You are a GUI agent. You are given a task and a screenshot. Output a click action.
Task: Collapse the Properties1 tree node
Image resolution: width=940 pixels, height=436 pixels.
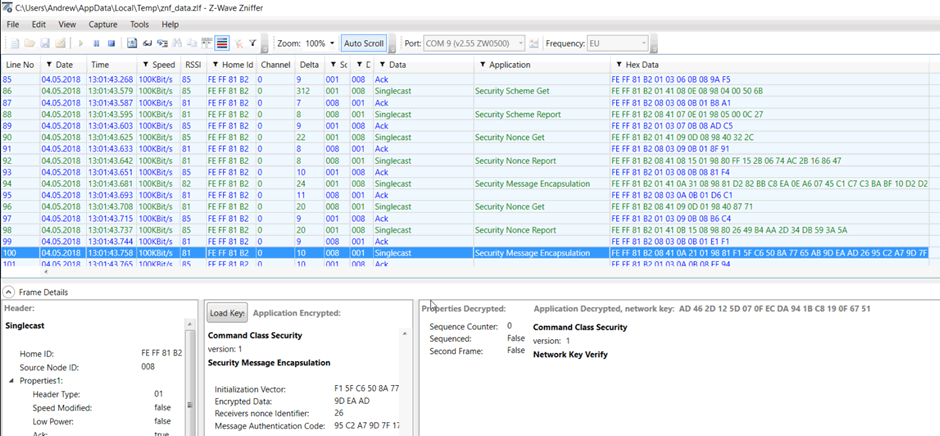tap(12, 381)
